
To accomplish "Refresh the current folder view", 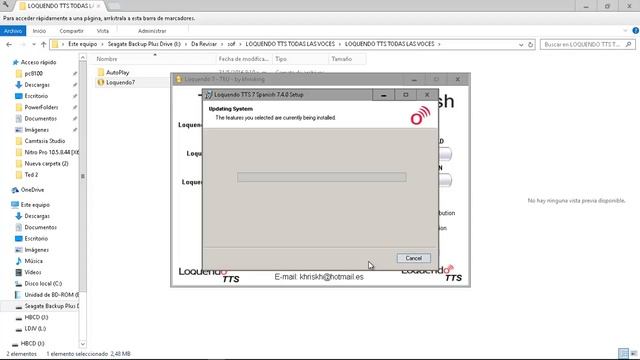I will 531,44.
